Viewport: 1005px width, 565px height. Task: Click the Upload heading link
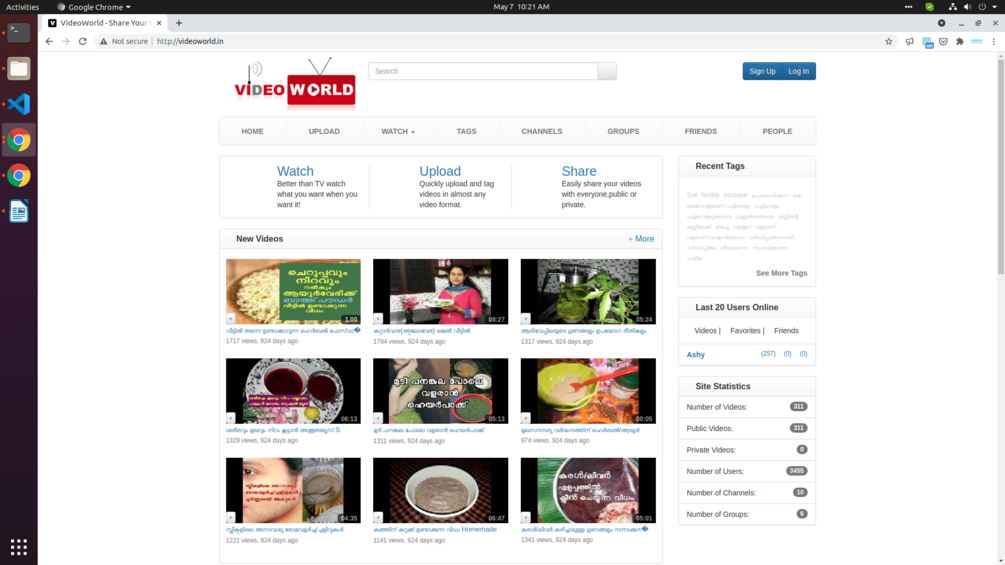pyautogui.click(x=440, y=171)
